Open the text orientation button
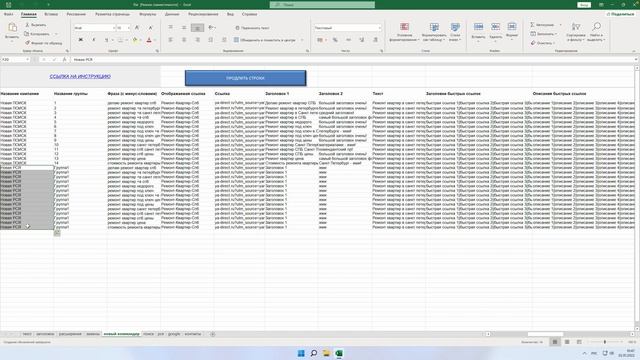Screen dimensions: 640x360 (211, 28)
